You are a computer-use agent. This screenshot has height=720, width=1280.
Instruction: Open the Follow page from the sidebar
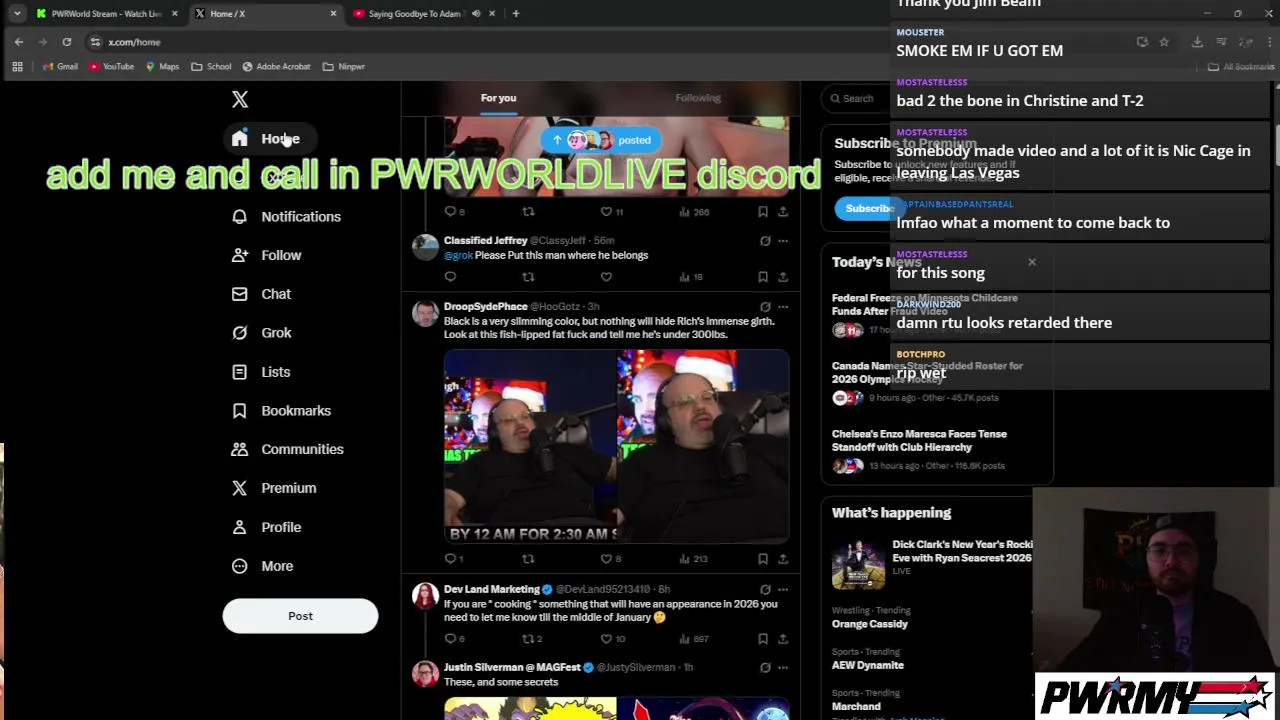click(266, 255)
